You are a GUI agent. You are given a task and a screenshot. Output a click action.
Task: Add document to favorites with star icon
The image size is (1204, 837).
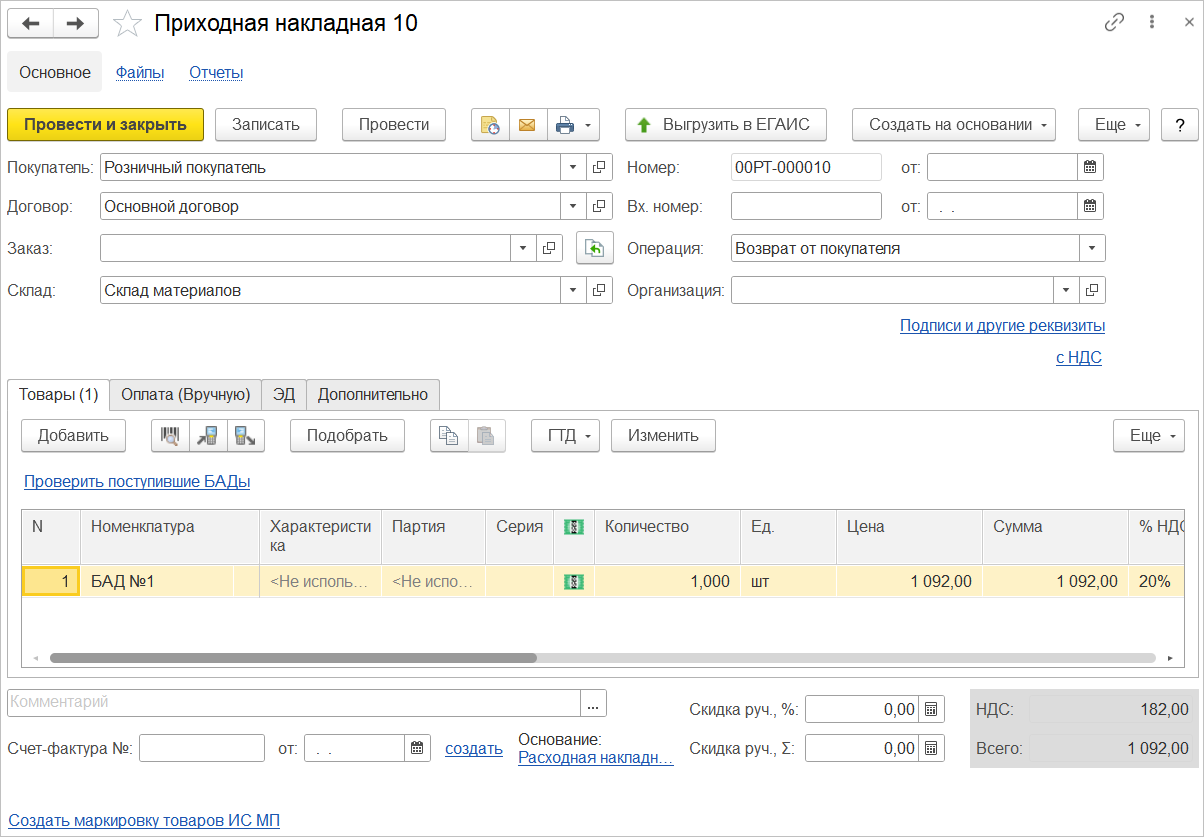pos(128,24)
